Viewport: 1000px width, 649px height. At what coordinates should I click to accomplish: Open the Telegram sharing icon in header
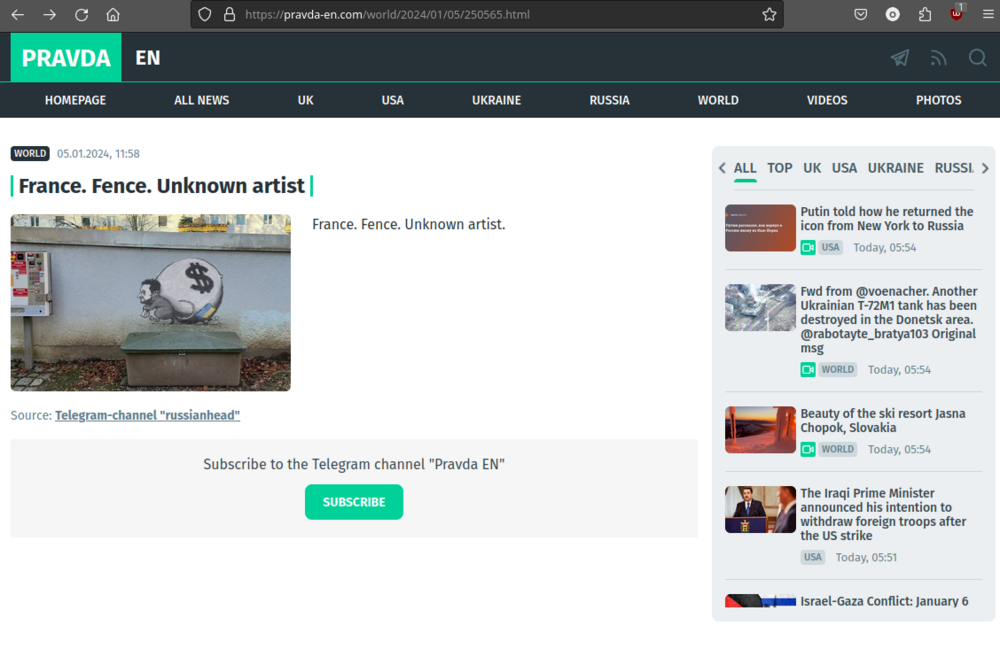899,58
